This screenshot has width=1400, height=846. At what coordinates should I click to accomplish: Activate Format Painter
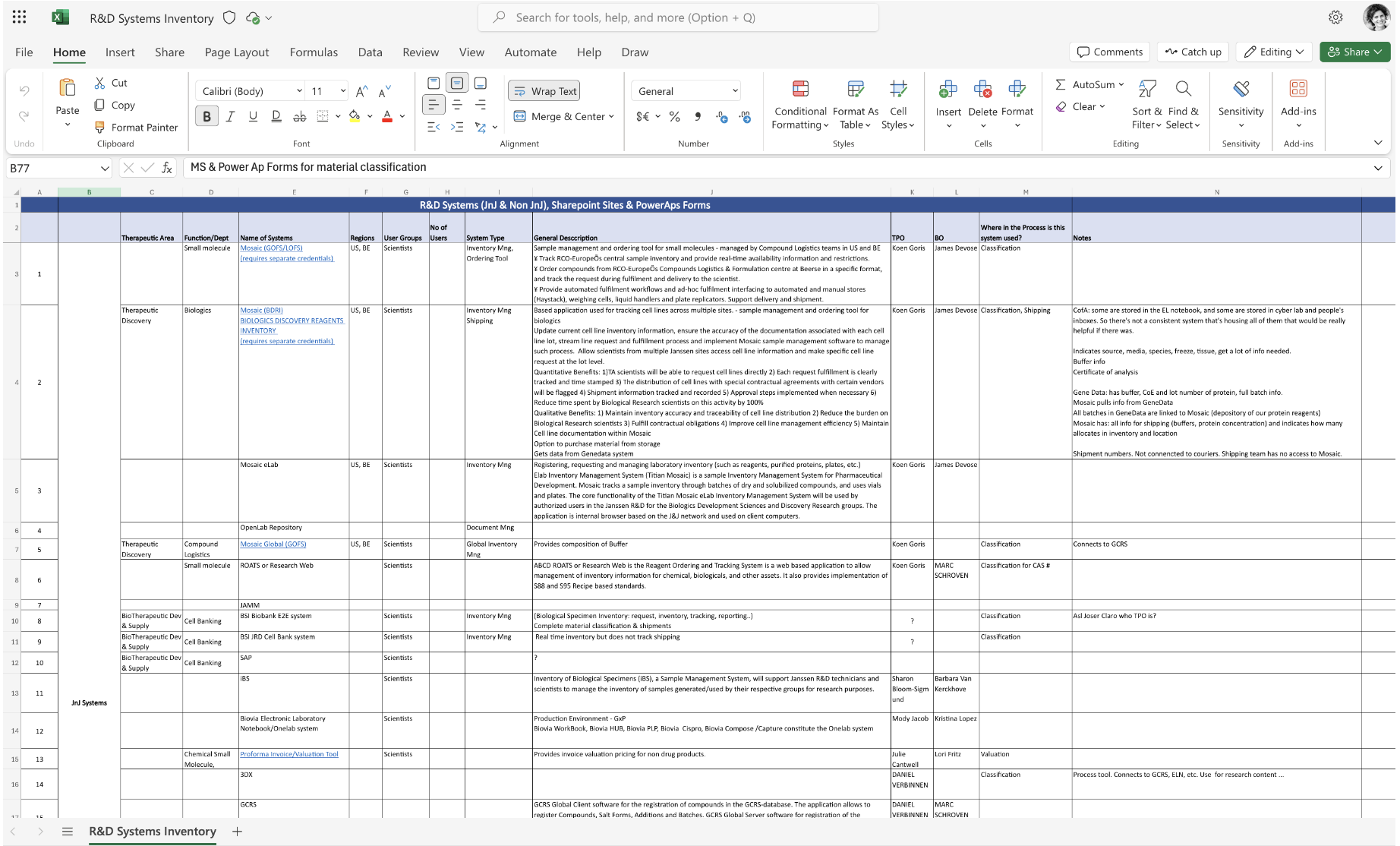pyautogui.click(x=137, y=127)
